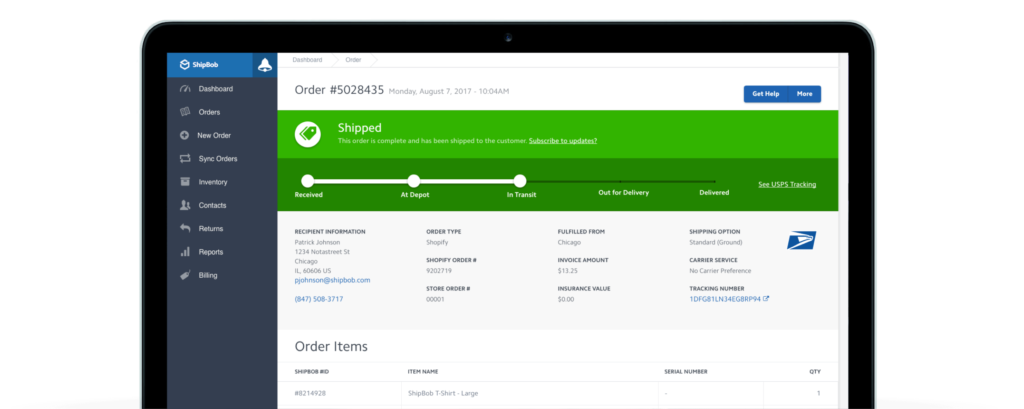1024x409 pixels.
Task: Click the Orders icon in sidebar
Action: click(x=184, y=112)
